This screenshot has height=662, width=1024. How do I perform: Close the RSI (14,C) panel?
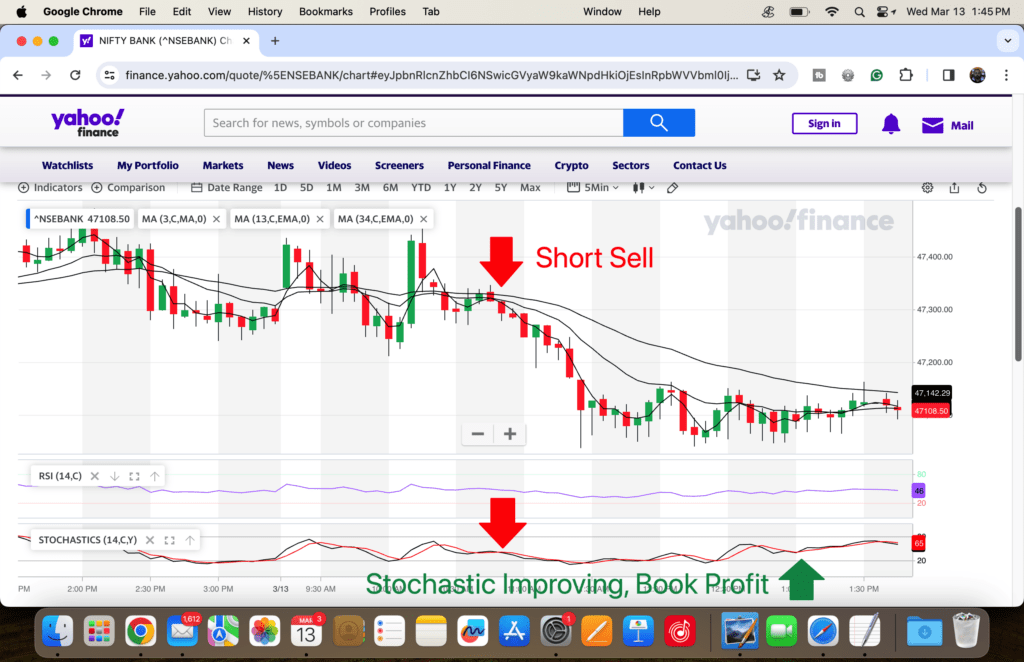click(95, 476)
